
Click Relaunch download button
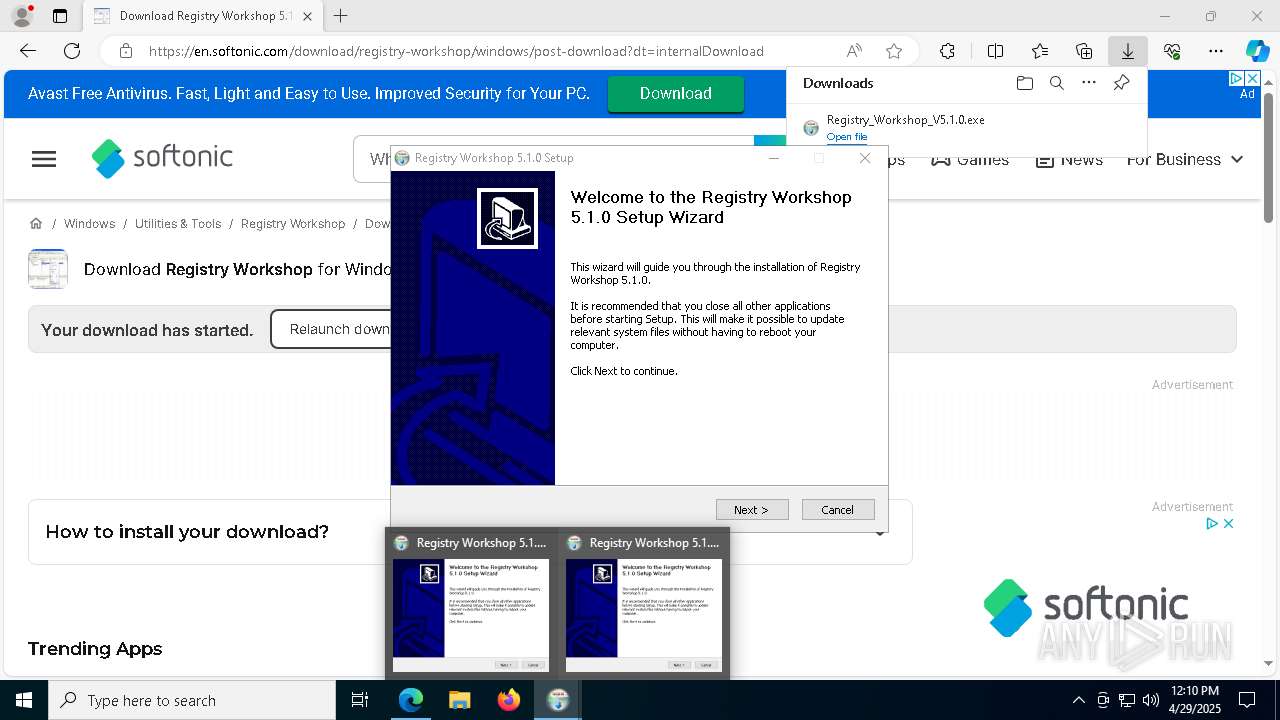pyautogui.click(x=332, y=329)
